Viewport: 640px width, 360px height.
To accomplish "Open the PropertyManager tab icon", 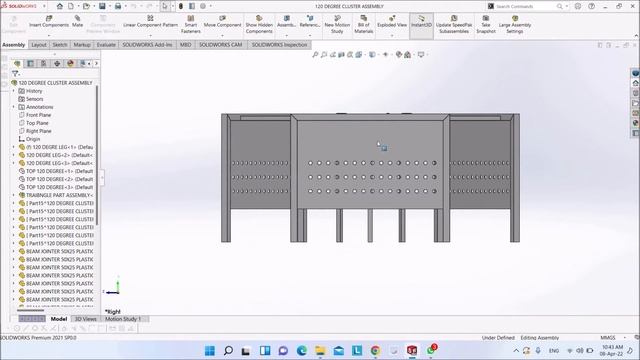I will pos(30,63).
